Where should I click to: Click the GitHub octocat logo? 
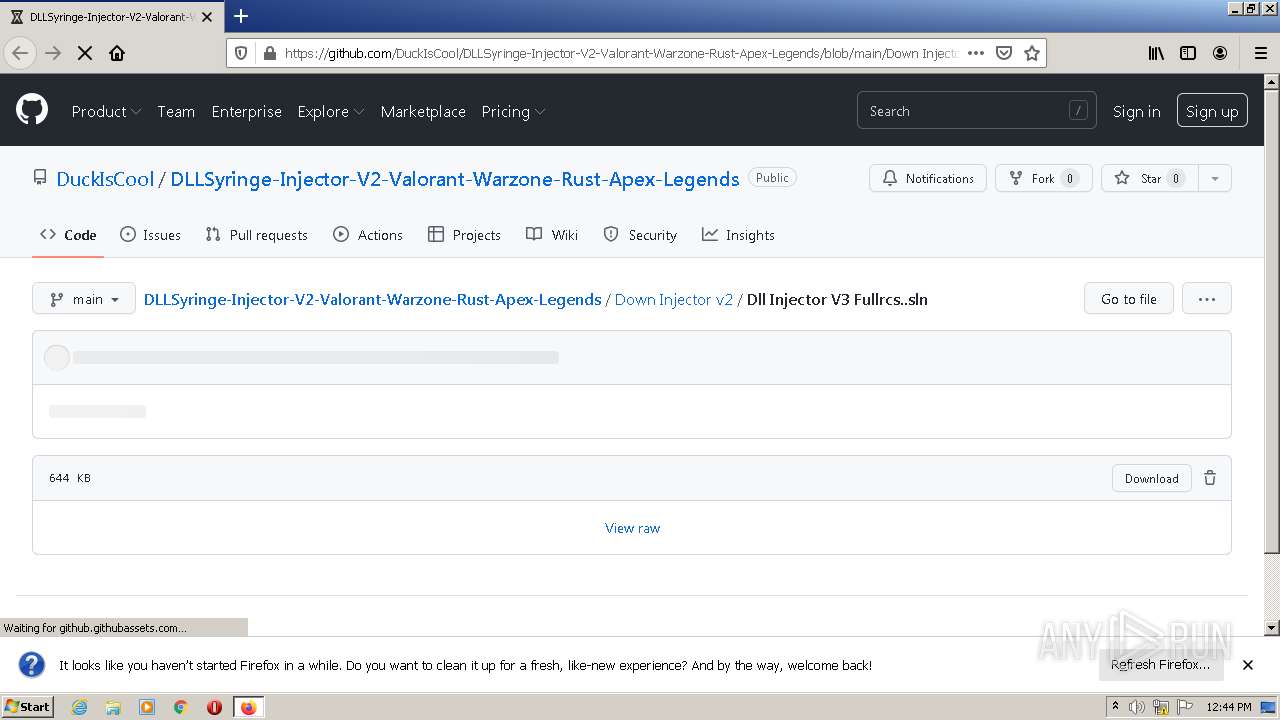32,109
